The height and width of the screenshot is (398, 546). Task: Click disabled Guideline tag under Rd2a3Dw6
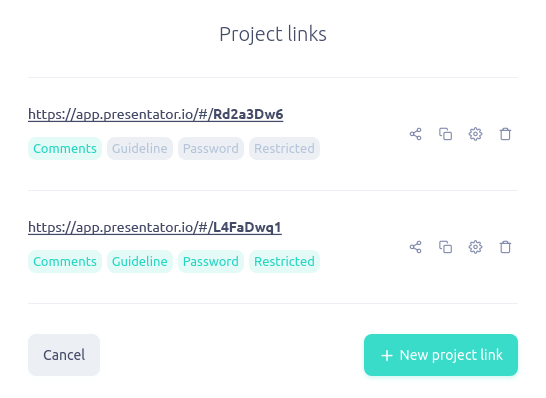pos(140,149)
